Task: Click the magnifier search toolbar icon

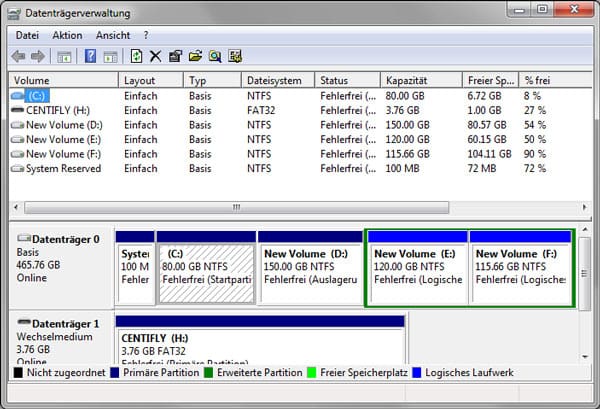Action: click(215, 56)
